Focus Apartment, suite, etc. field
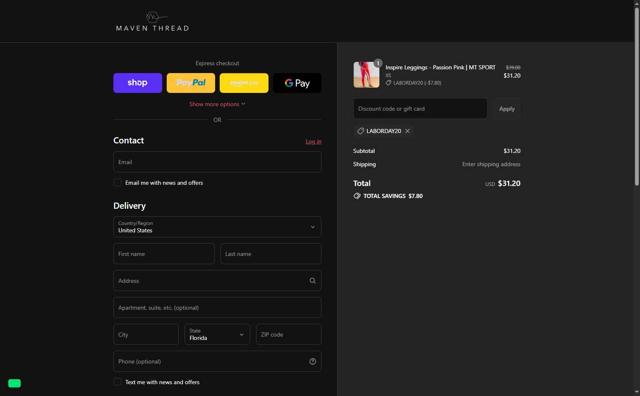640x396 pixels. pyautogui.click(x=217, y=308)
